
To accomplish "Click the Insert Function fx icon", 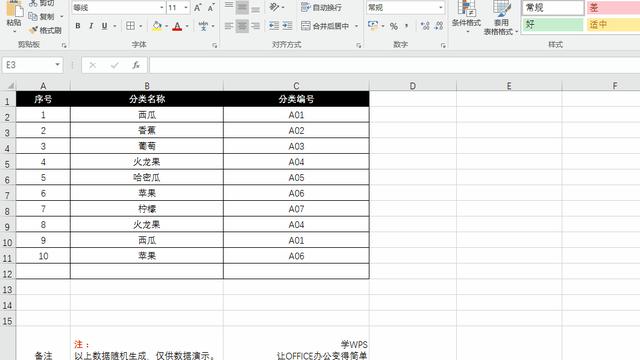I will (x=136, y=65).
